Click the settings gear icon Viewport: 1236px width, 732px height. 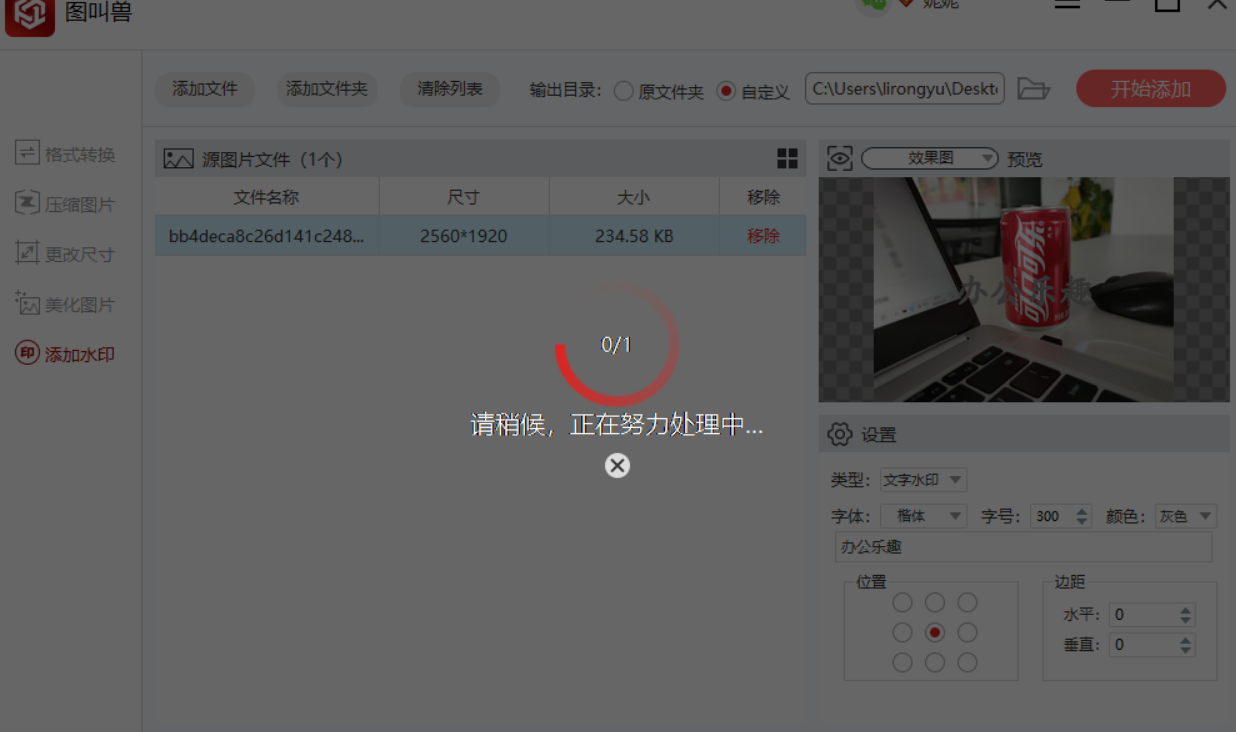(840, 434)
